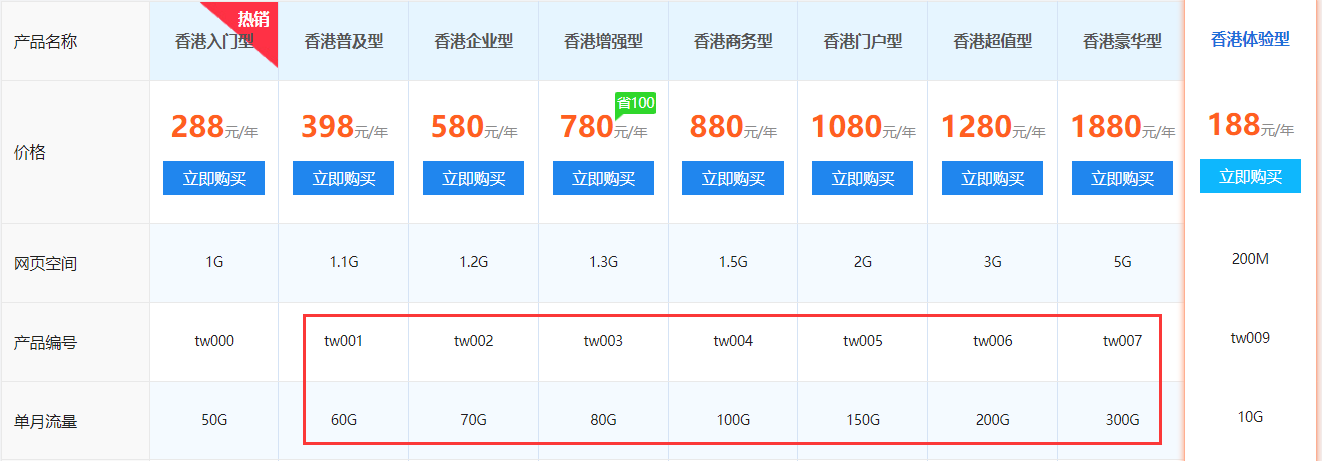Click the 300G monthly traffic cell
Image resolution: width=1322 pixels, height=461 pixels.
coord(1122,420)
